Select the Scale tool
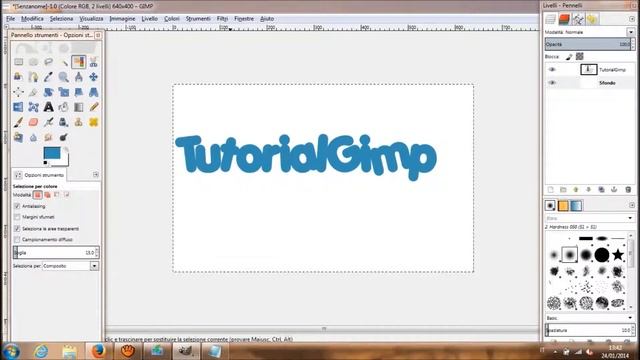 coord(64,92)
